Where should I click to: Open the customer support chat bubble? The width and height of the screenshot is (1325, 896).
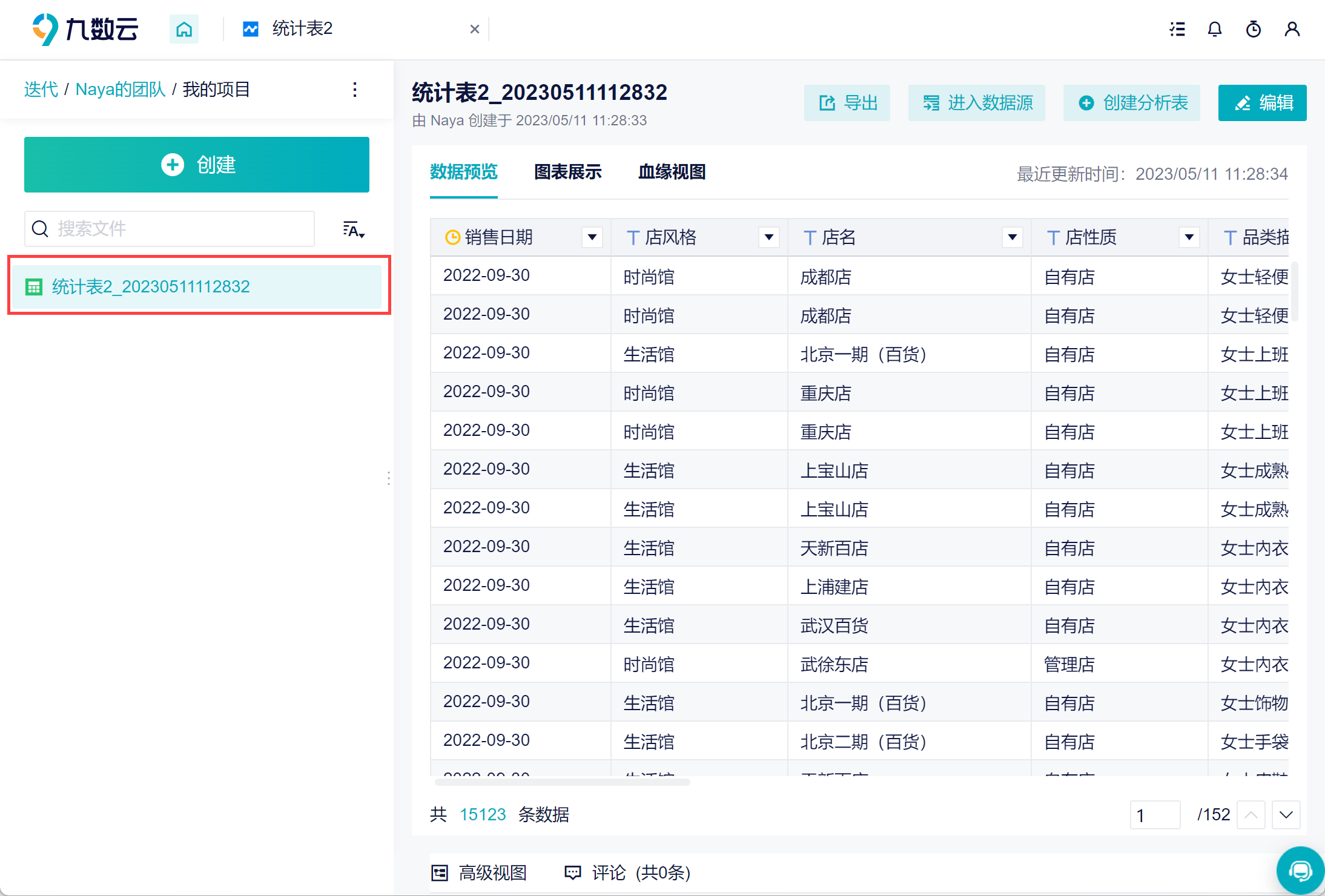tap(1300, 871)
